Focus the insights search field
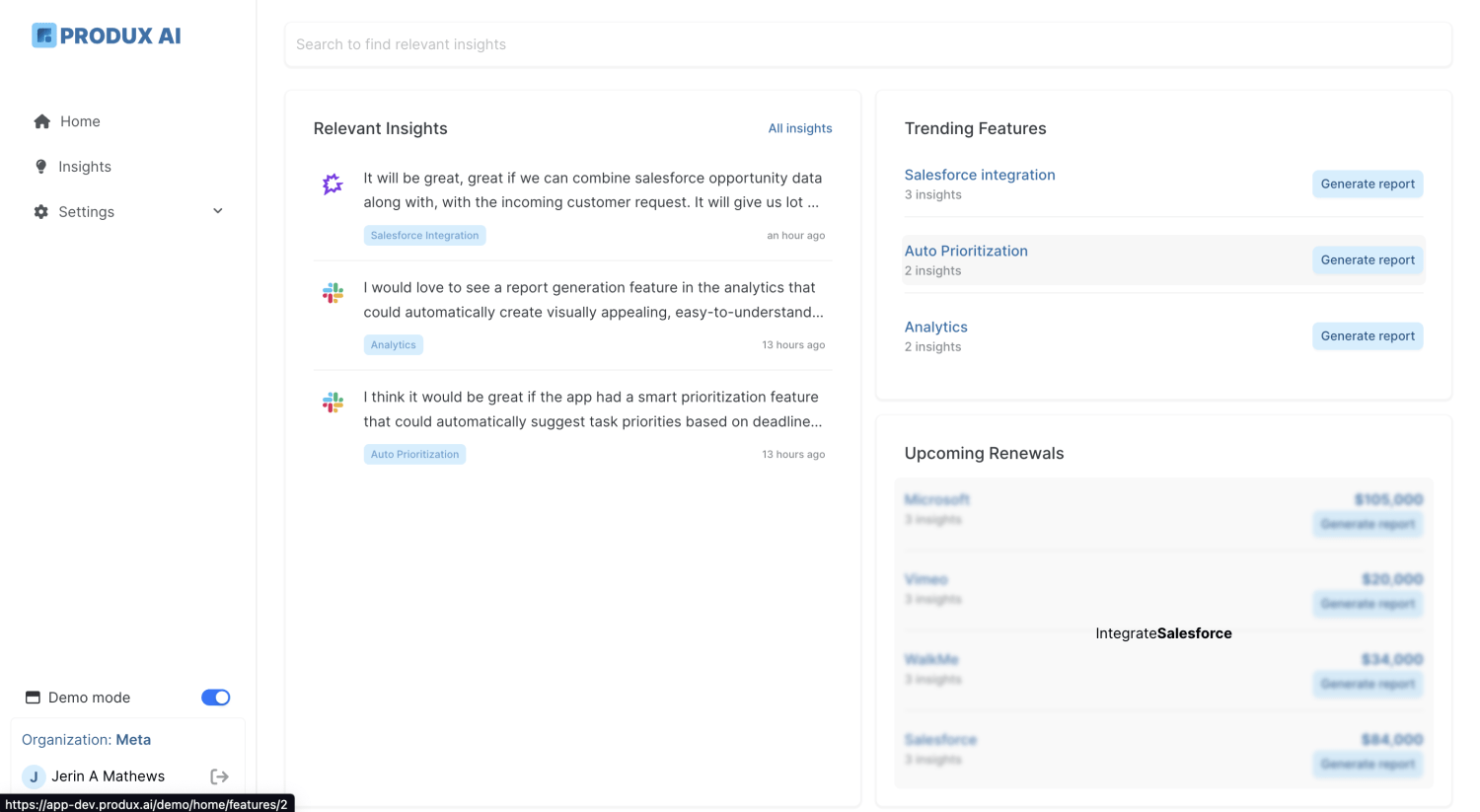The height and width of the screenshot is (812, 1480). pyautogui.click(x=867, y=44)
